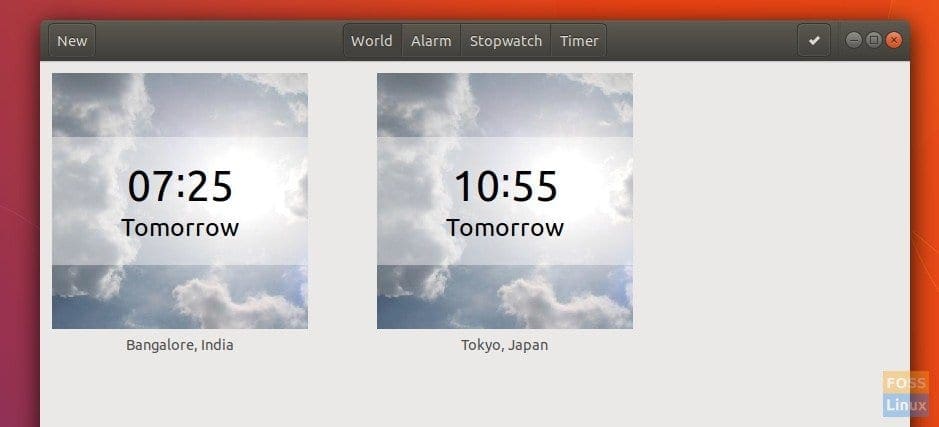Open the Tokyo, Japan clock tile

point(505,201)
